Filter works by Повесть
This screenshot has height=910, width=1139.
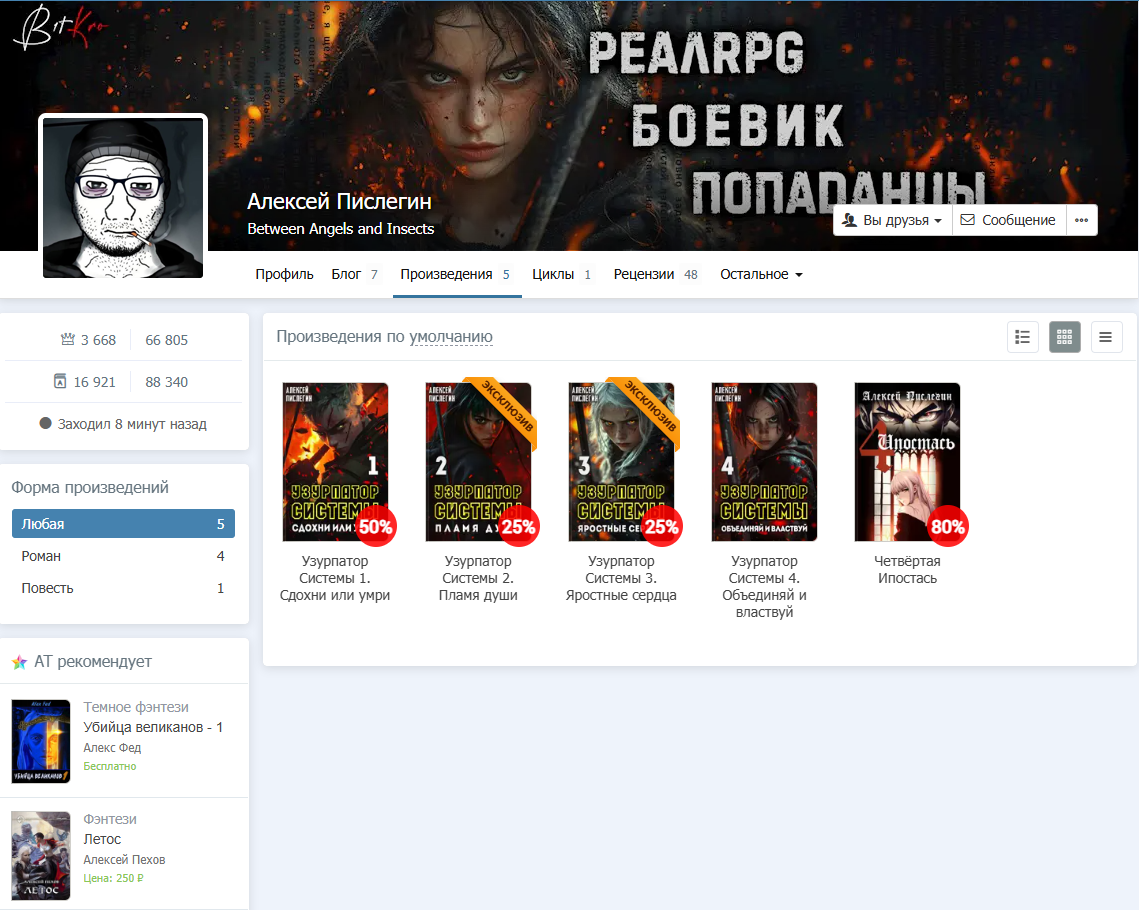123,588
